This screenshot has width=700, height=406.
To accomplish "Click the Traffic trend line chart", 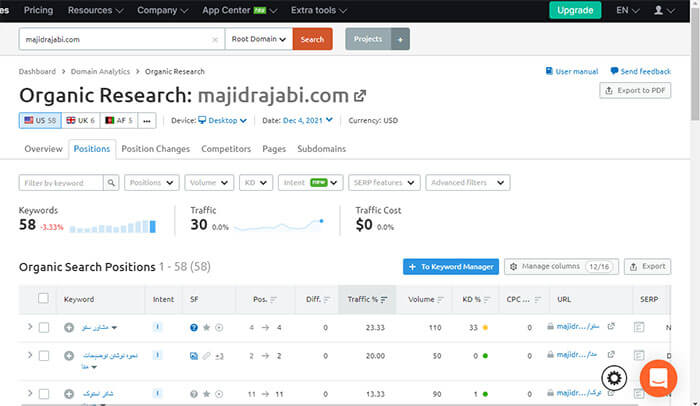I will pos(279,225).
